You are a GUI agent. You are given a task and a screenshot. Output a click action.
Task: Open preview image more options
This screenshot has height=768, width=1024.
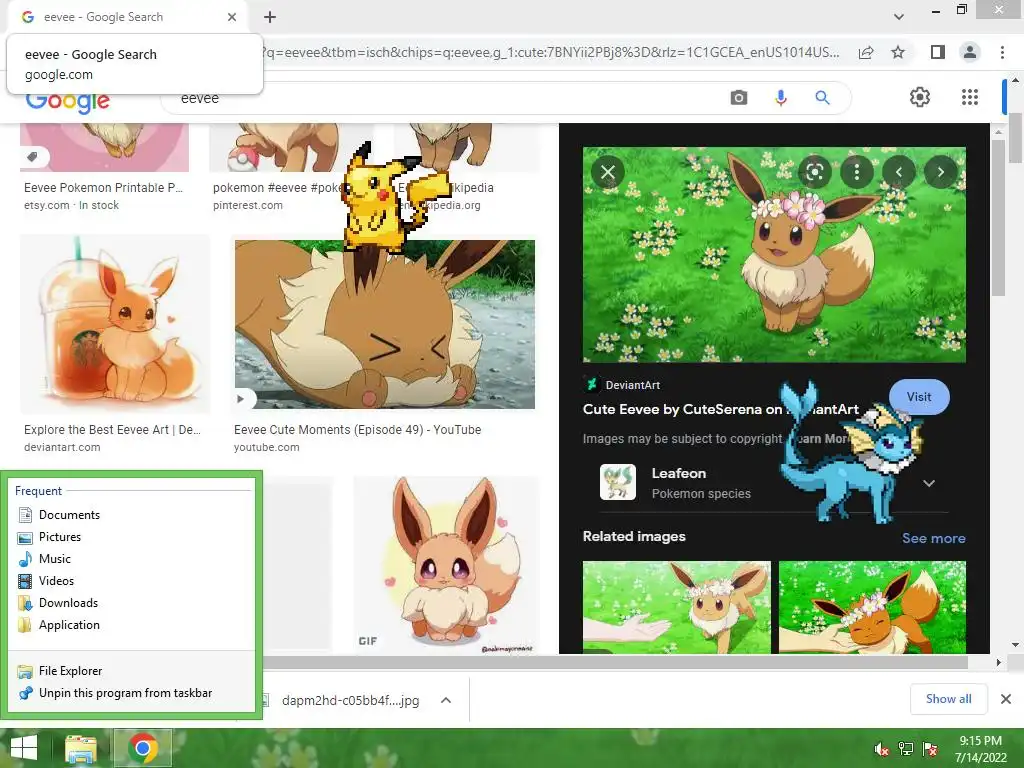[x=857, y=172]
